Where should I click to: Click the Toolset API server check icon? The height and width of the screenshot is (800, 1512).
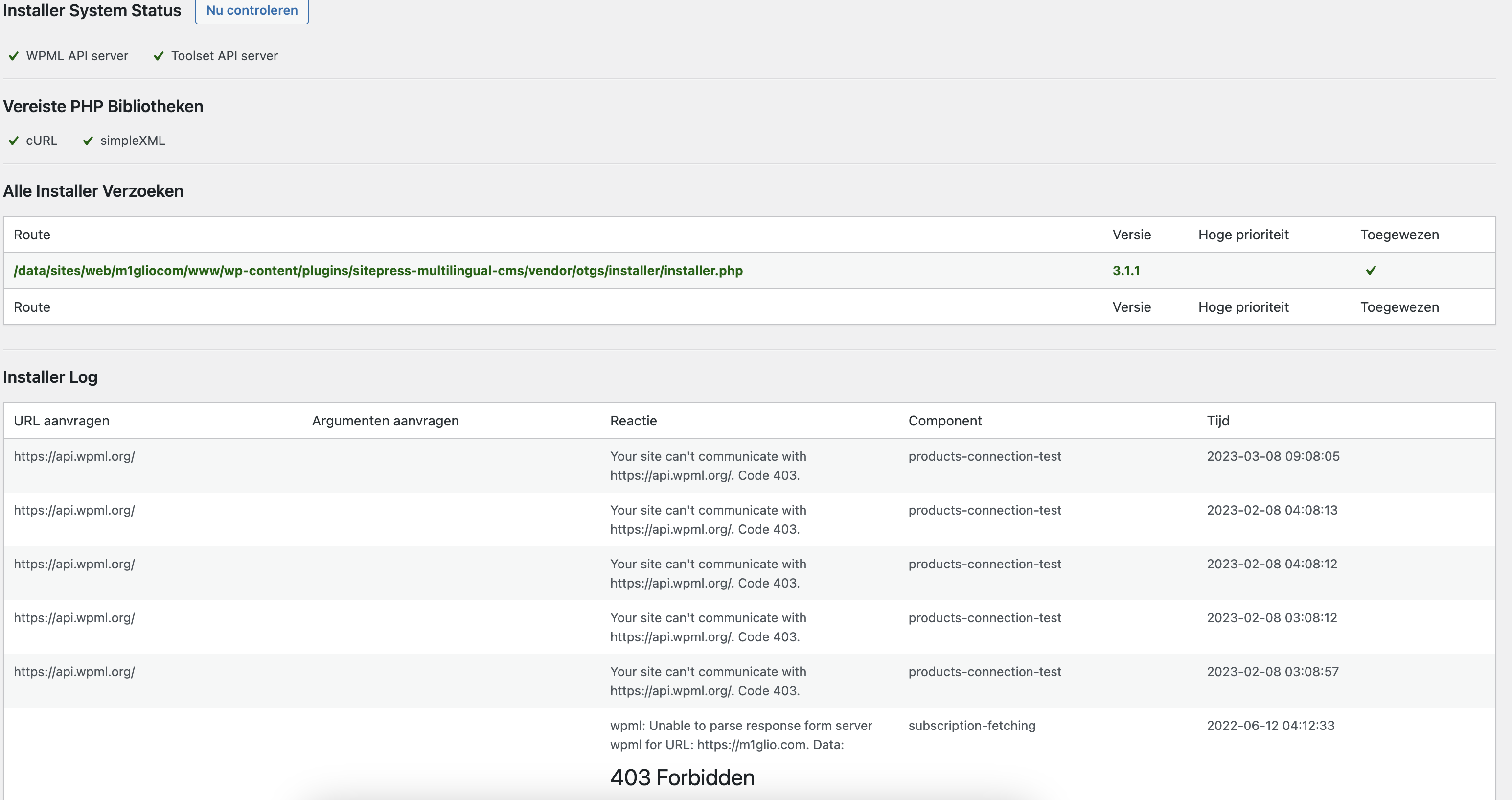pyautogui.click(x=159, y=56)
